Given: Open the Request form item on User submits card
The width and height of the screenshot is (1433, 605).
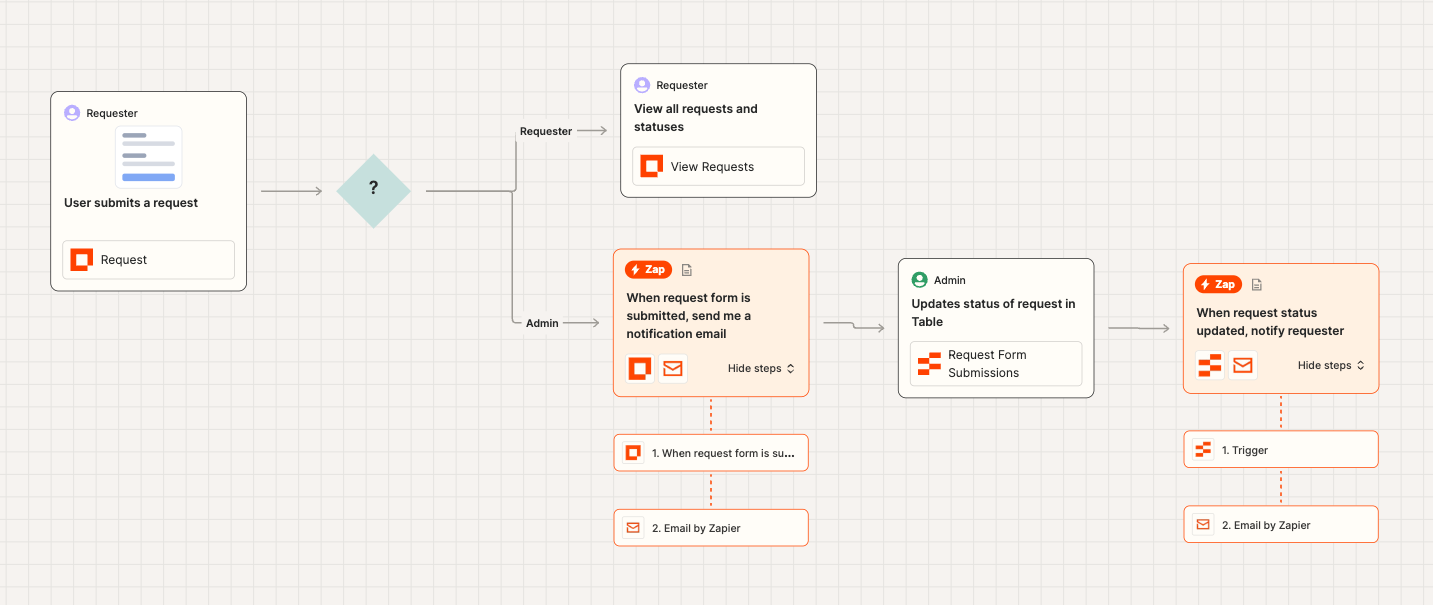Looking at the screenshot, I should 148,259.
